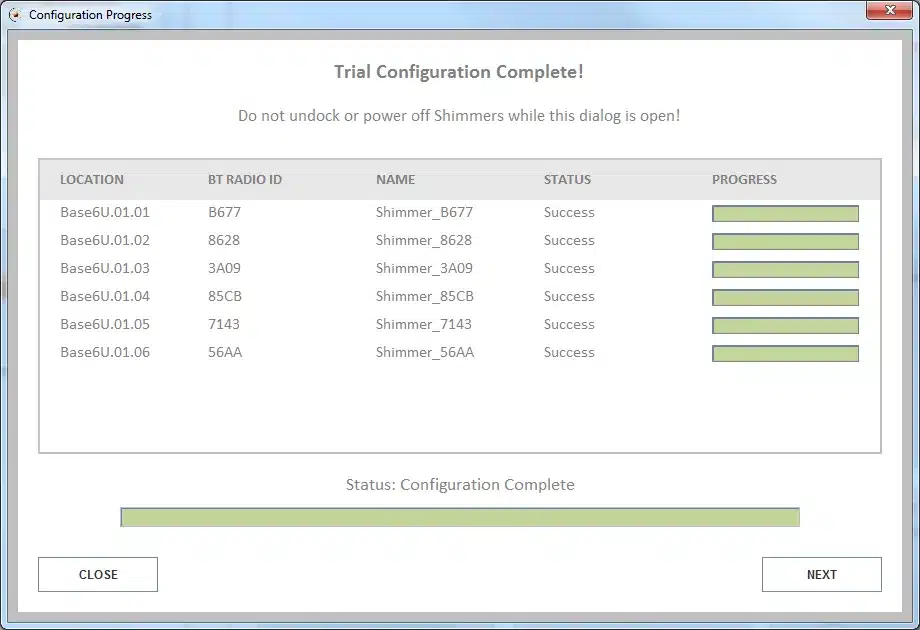Select the Base6U.01.03 location cell

(105, 268)
